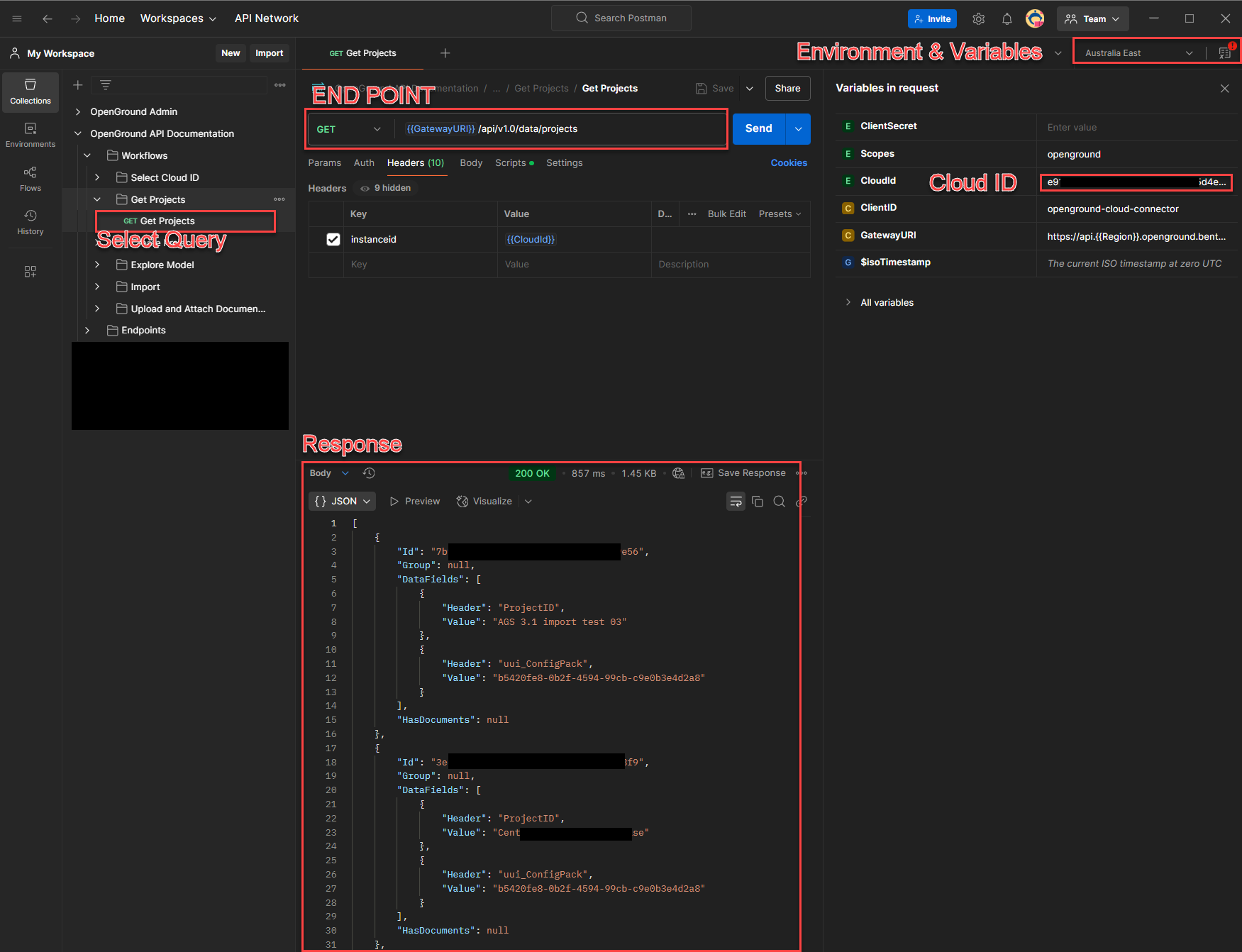Switch to the Auth tab
1242x952 pixels.
click(364, 163)
